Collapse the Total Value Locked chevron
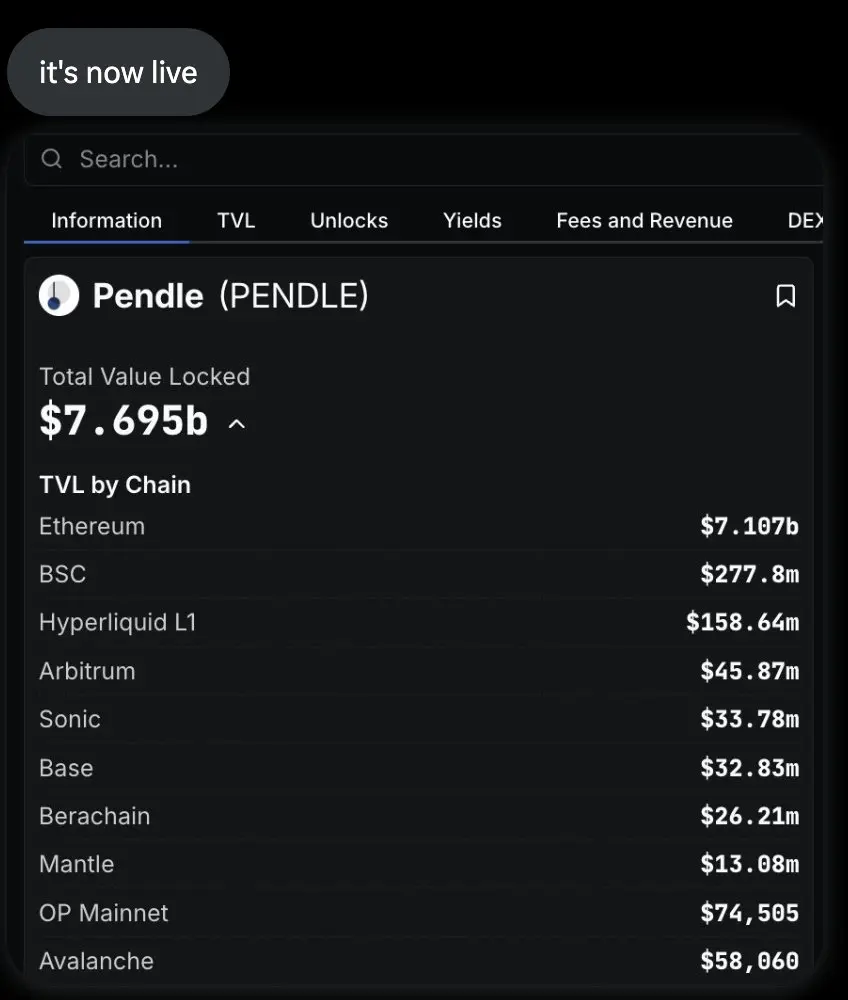The width and height of the screenshot is (848, 1000). pyautogui.click(x=237, y=423)
